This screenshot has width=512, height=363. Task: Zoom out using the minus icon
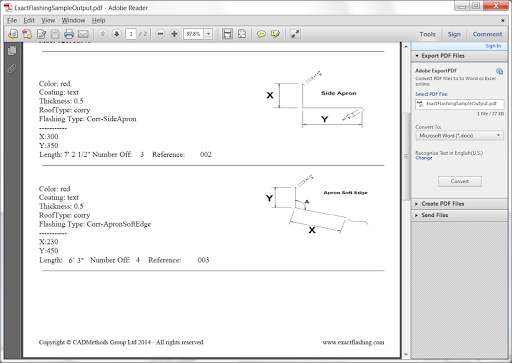[x=160, y=34]
